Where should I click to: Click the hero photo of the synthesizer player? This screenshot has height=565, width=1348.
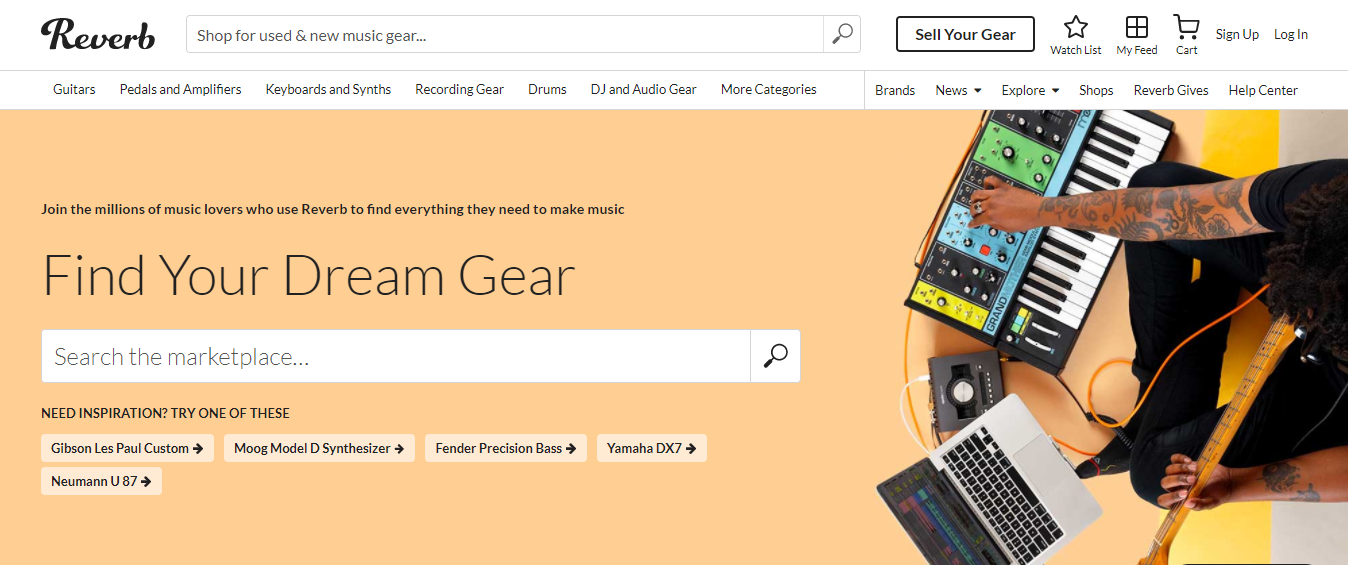click(x=1110, y=337)
